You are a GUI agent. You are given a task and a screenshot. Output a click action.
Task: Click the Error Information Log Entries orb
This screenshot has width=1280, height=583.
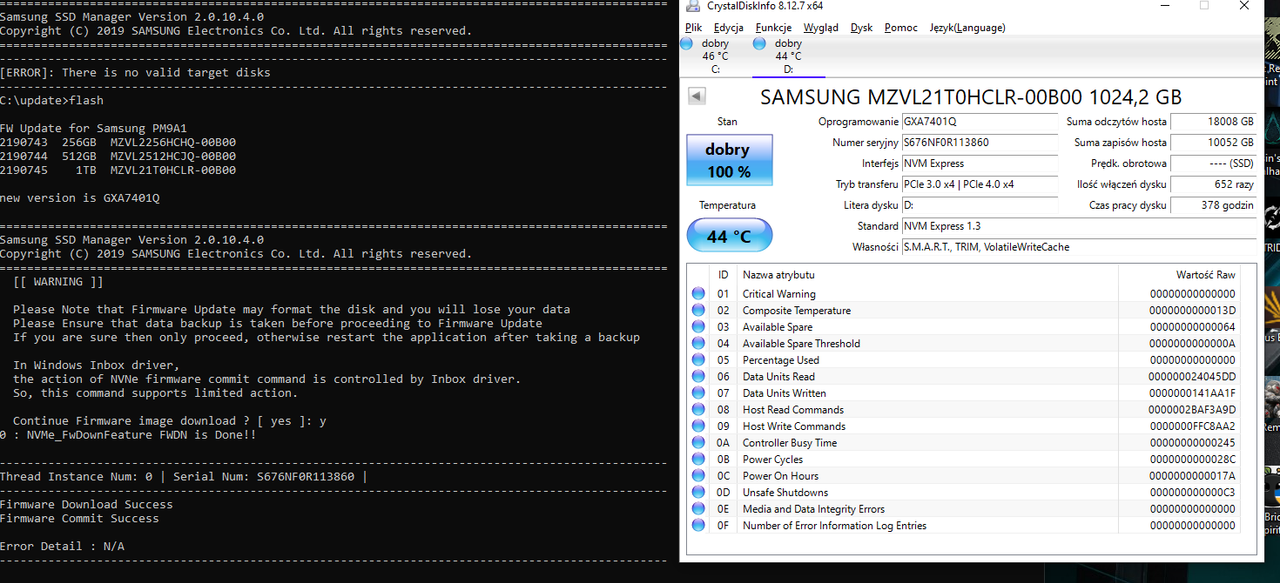pyautogui.click(x=698, y=525)
